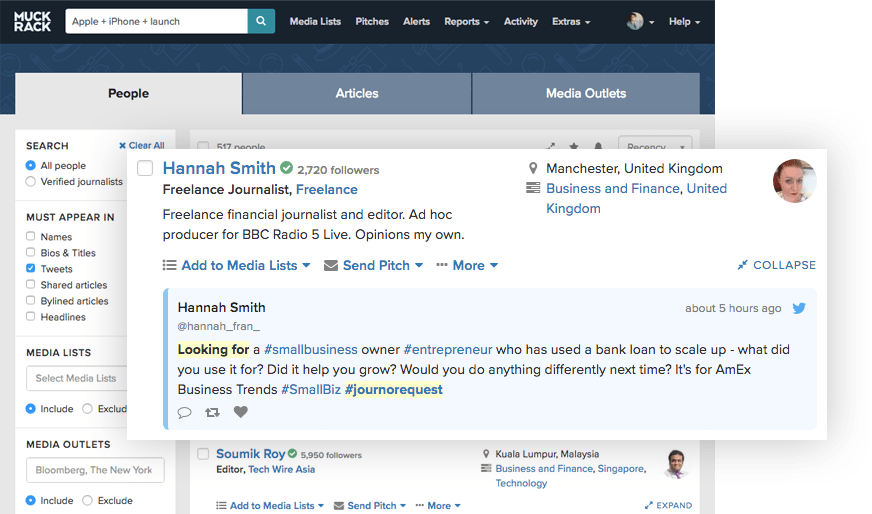Open Activity in top navigation
872x514 pixels.
point(521,21)
